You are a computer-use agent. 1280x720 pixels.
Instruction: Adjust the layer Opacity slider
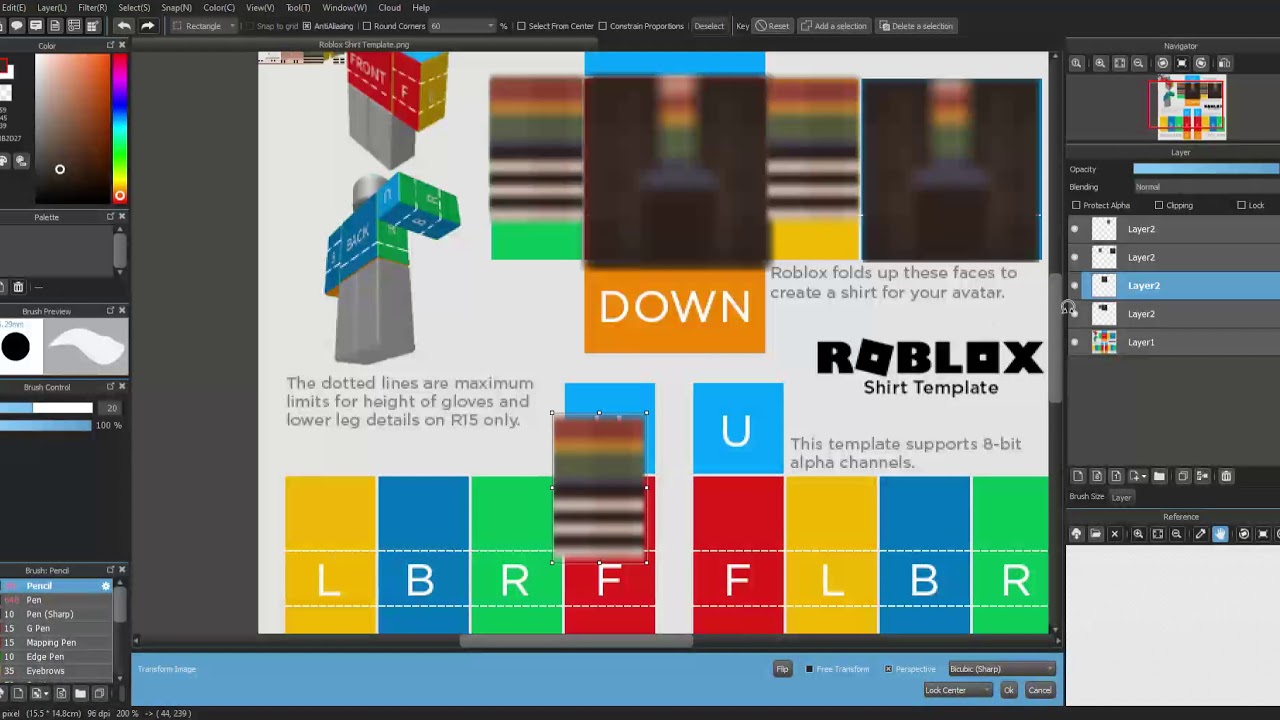[x=1206, y=169]
